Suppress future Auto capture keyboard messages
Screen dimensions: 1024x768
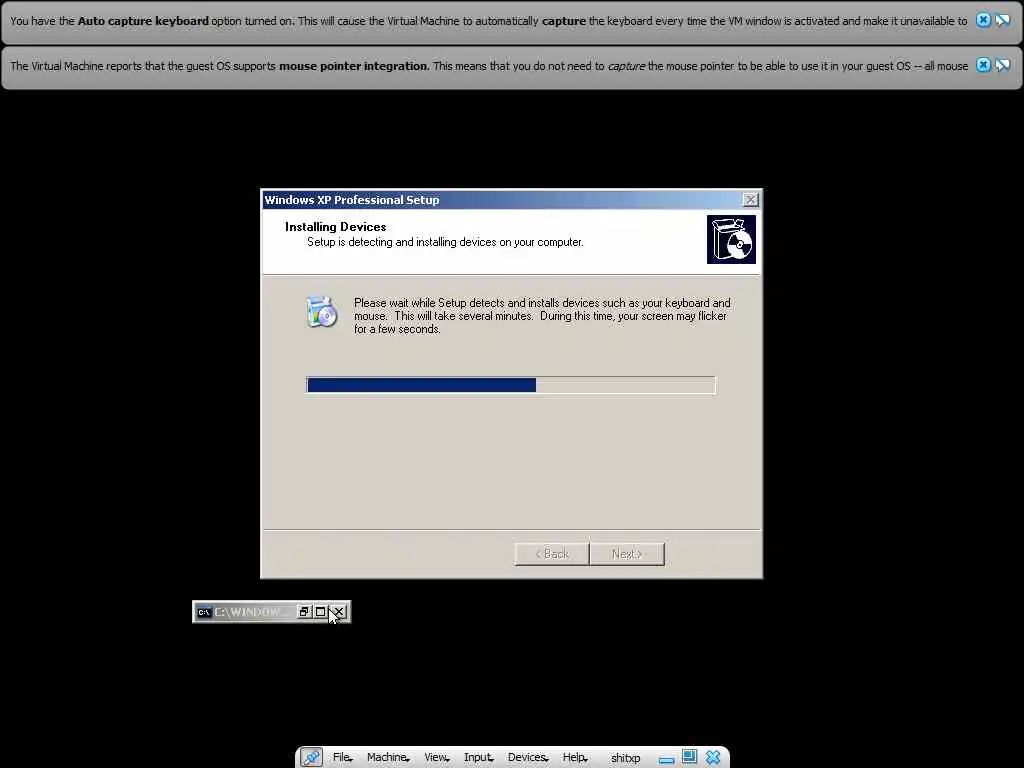pyautogui.click(x=1002, y=20)
